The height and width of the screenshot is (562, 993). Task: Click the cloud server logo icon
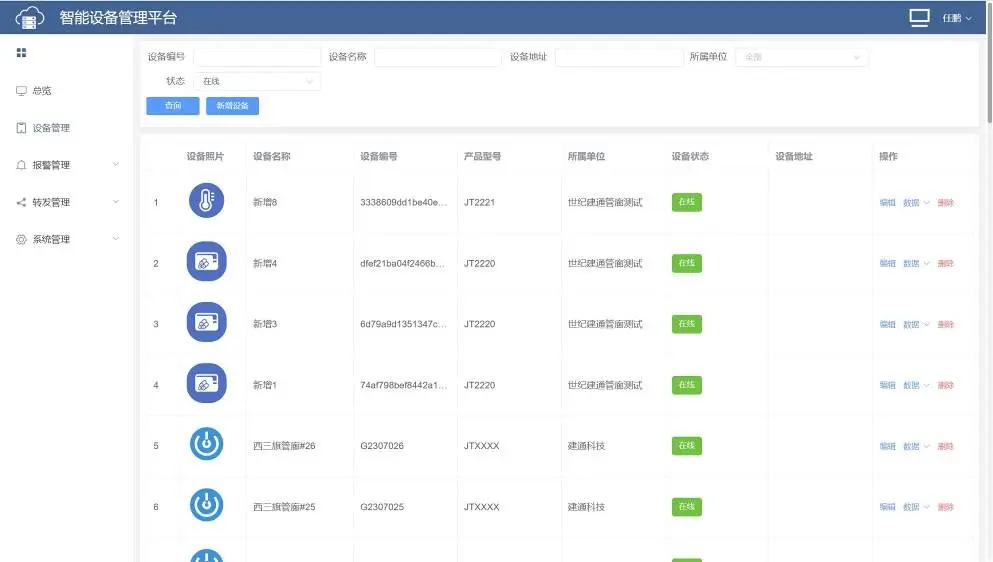click(30, 18)
